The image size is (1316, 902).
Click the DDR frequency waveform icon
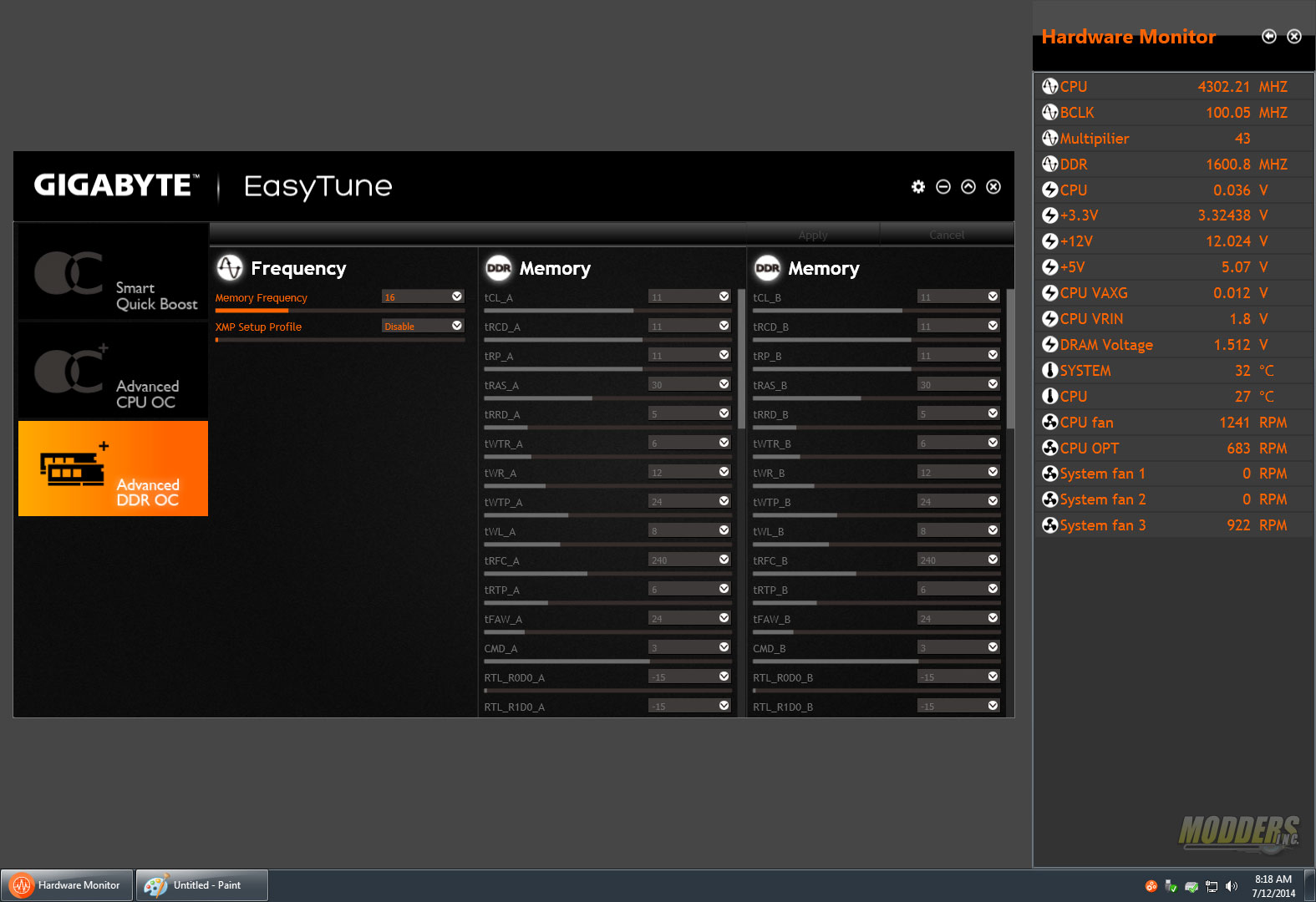[x=1050, y=164]
